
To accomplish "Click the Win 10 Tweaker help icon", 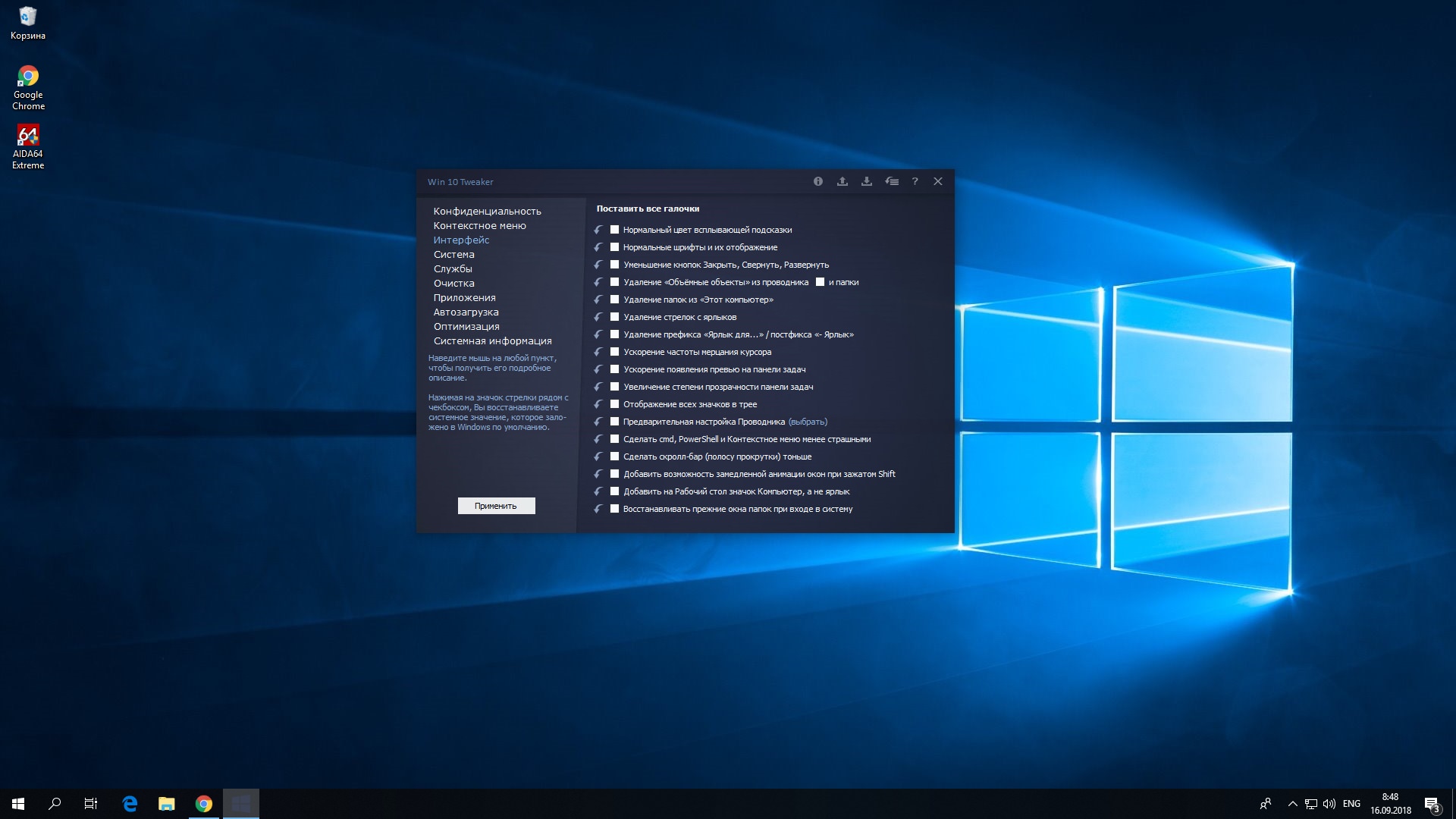I will tap(914, 181).
